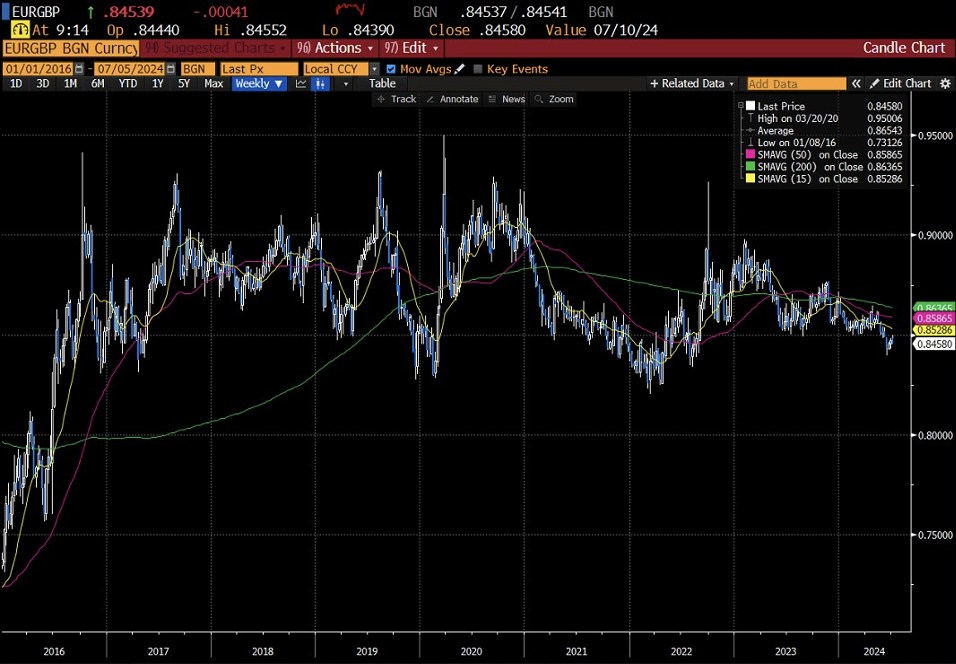
Task: Select 1D time range
Action: [16, 84]
